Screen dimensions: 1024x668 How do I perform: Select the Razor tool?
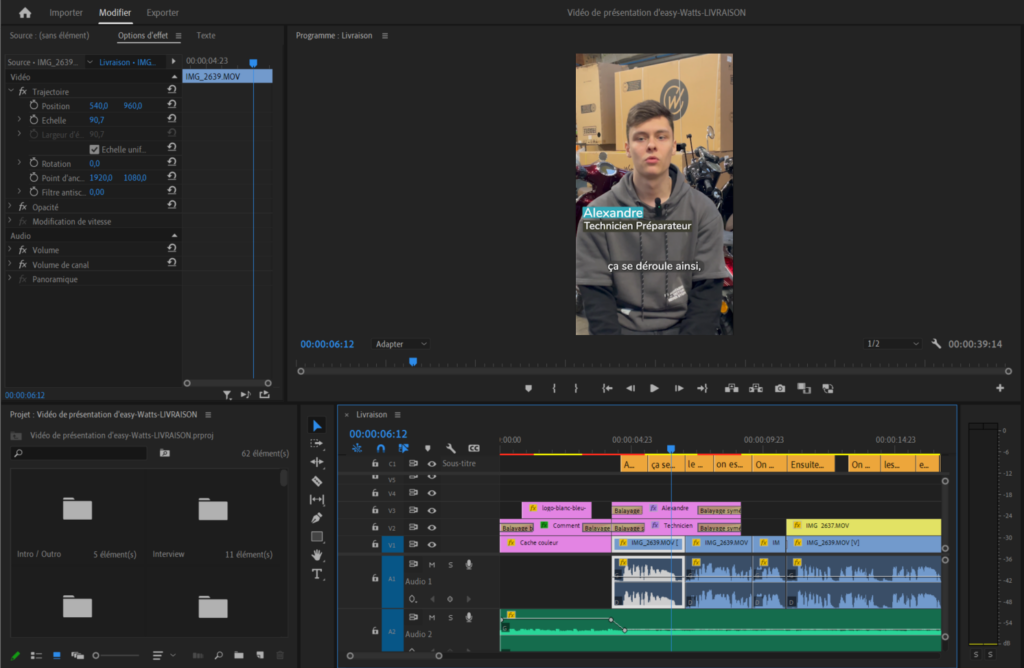point(317,481)
